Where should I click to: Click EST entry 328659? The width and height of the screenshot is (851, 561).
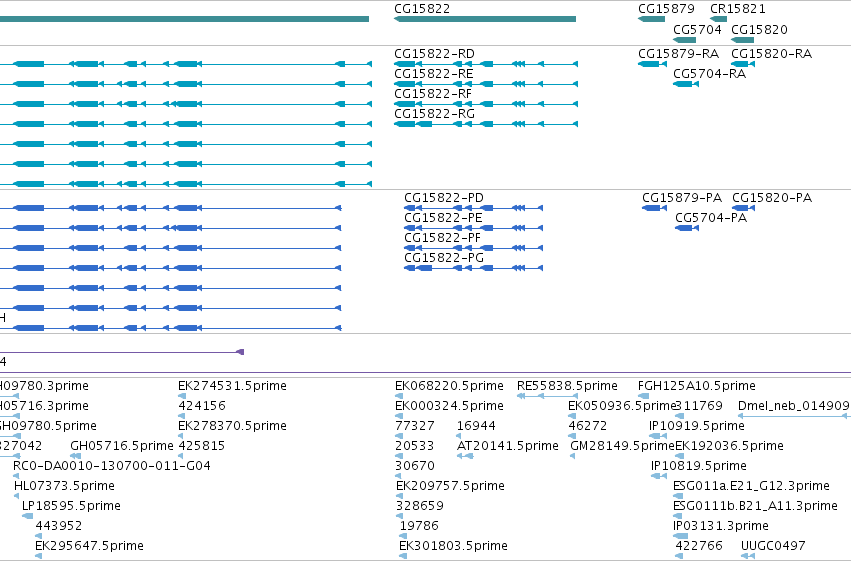[x=420, y=506]
